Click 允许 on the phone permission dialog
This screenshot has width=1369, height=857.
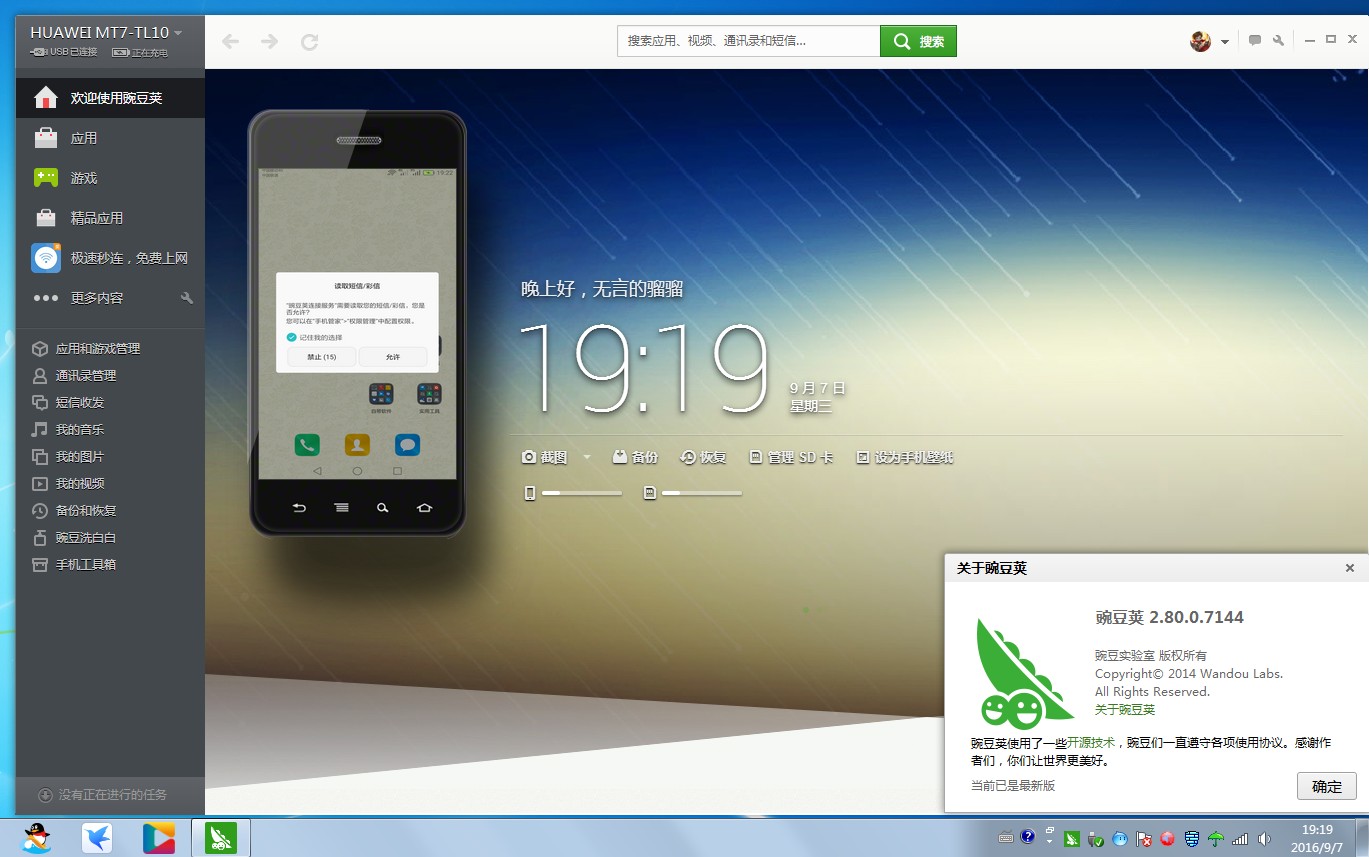pos(393,357)
